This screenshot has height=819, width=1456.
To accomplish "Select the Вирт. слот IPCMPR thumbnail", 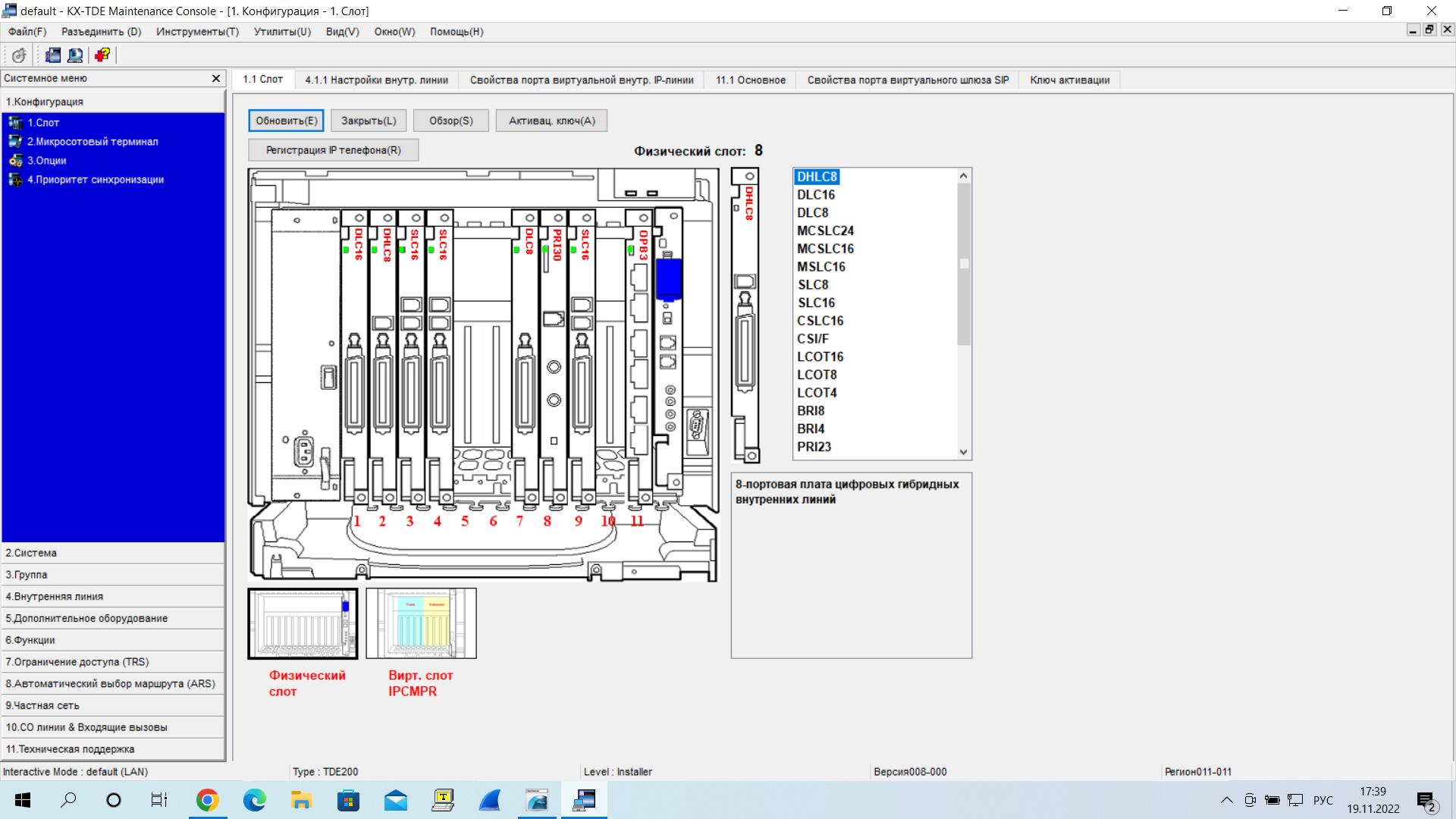I will (421, 623).
